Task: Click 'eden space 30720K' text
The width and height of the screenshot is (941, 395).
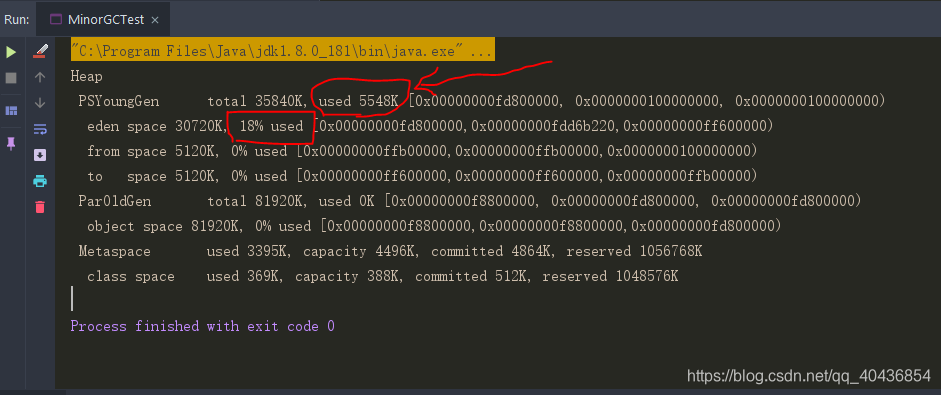Action: 155,127
